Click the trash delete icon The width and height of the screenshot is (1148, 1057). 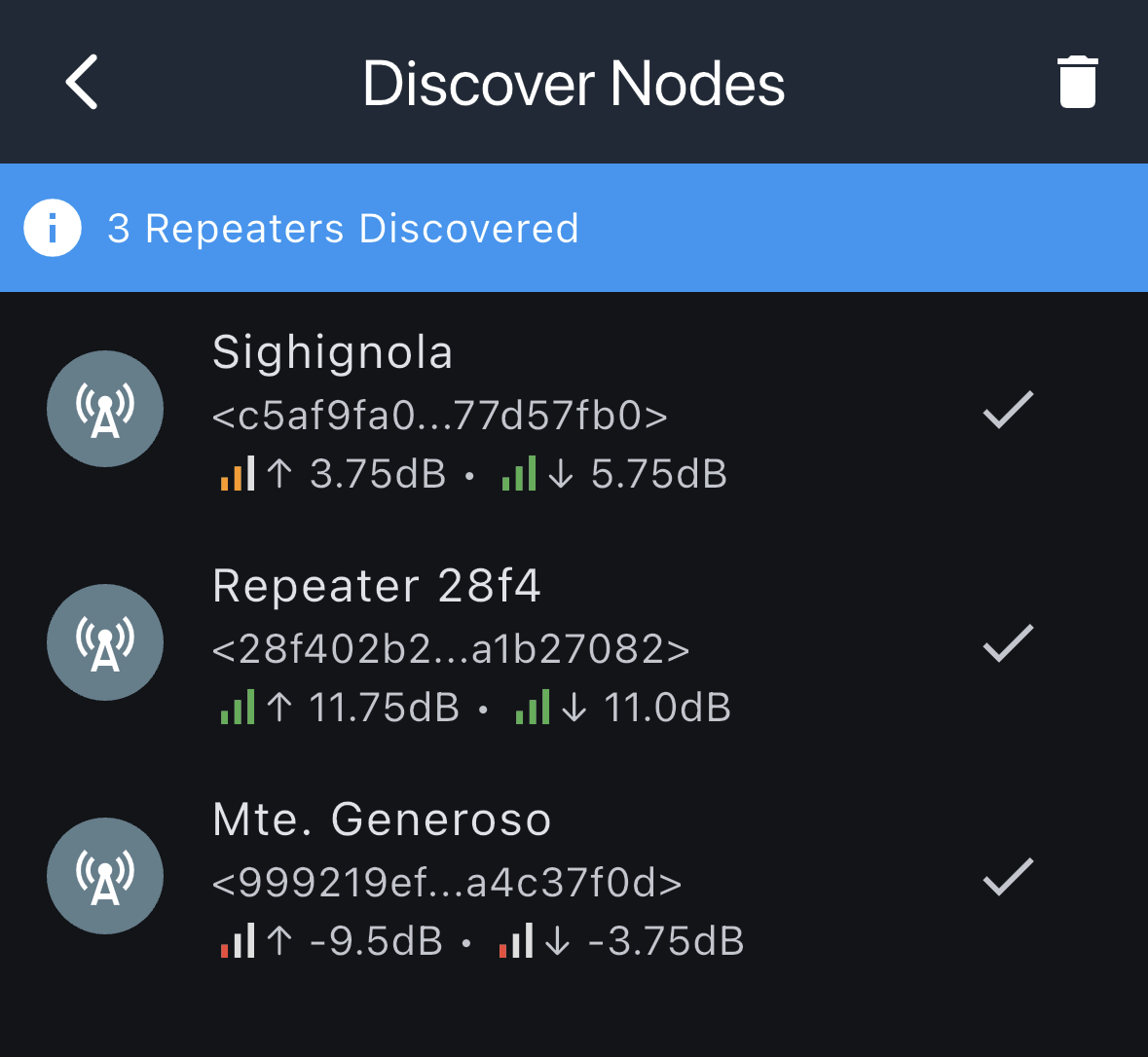click(1077, 83)
